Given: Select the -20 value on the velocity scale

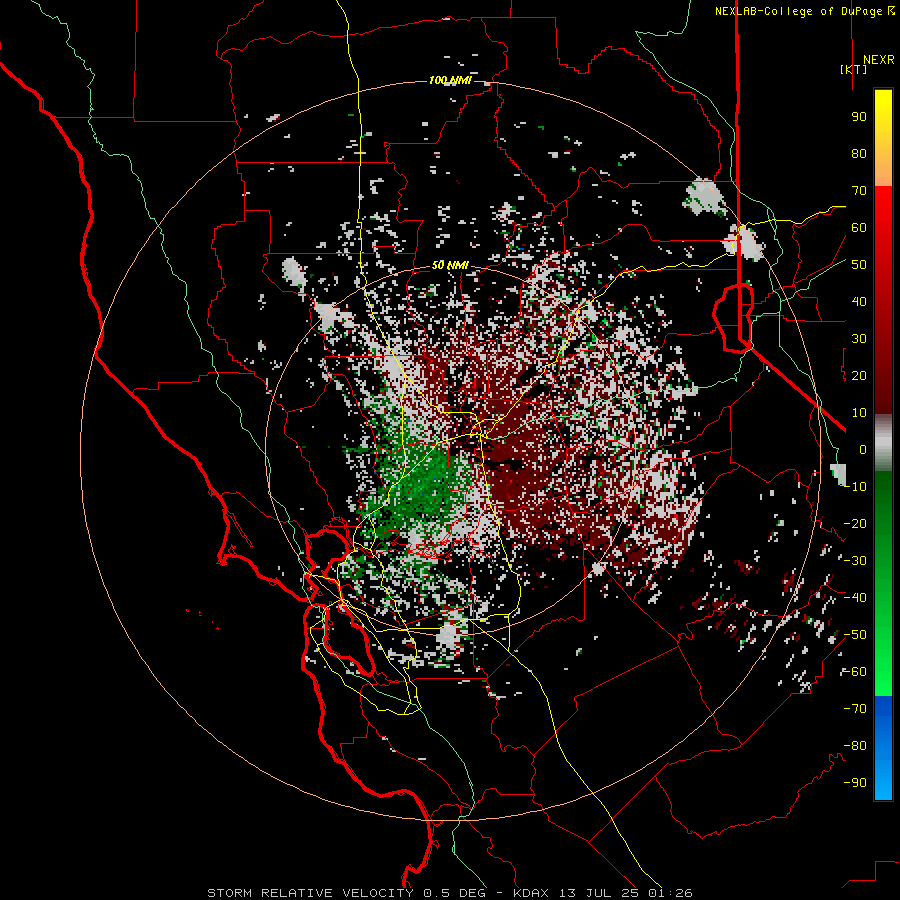Looking at the screenshot, I should tap(855, 524).
